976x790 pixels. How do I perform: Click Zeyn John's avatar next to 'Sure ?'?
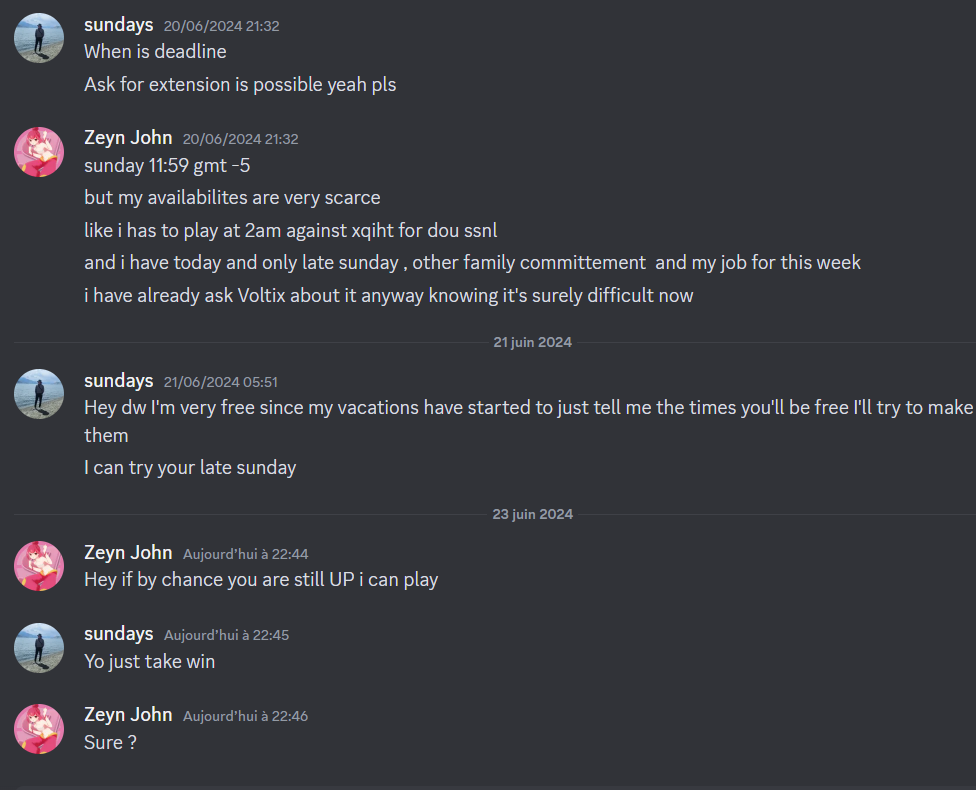click(39, 729)
